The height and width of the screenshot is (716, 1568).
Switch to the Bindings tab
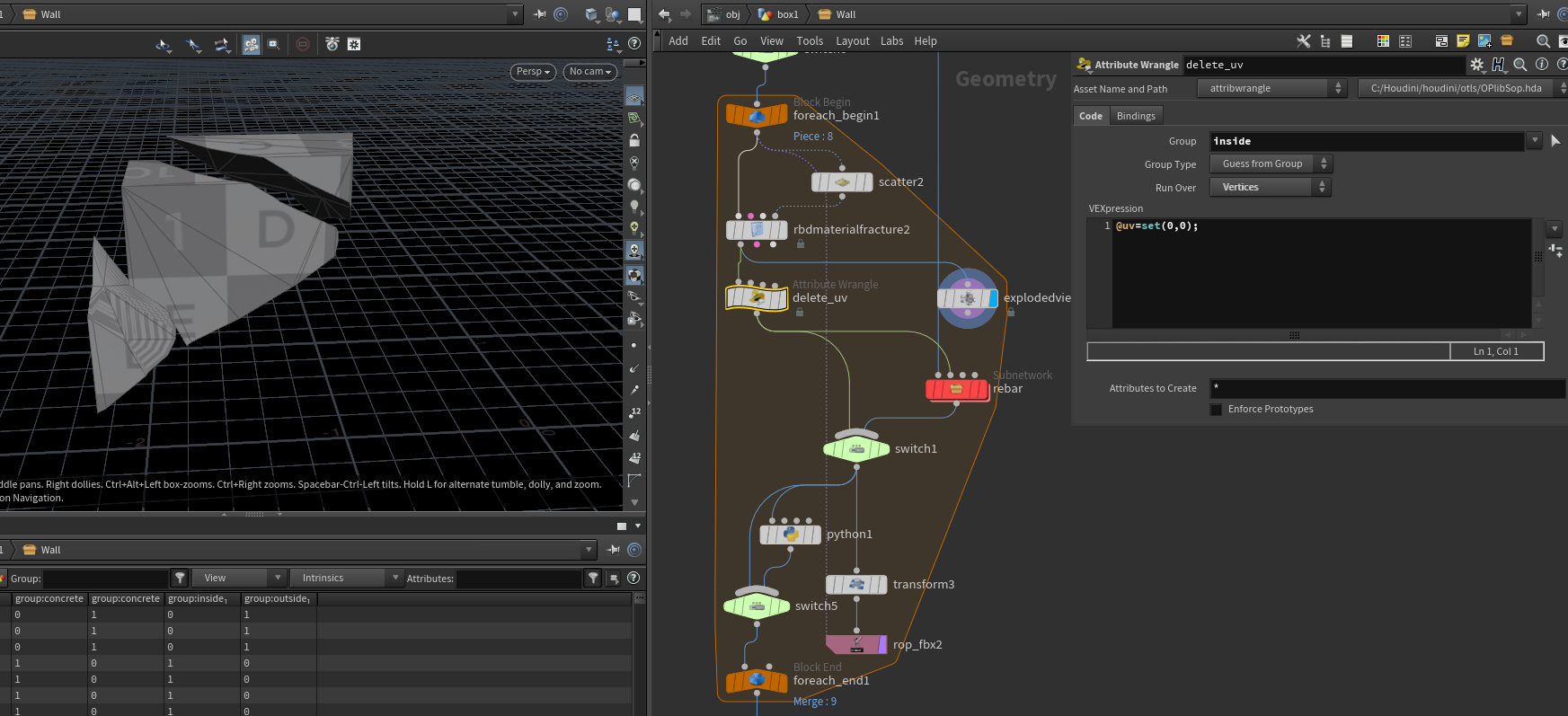click(1136, 116)
